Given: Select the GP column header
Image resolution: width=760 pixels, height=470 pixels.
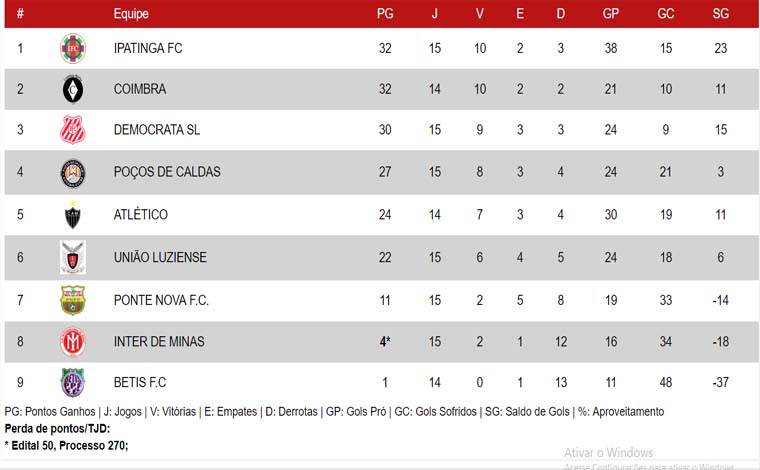Looking at the screenshot, I should [611, 14].
